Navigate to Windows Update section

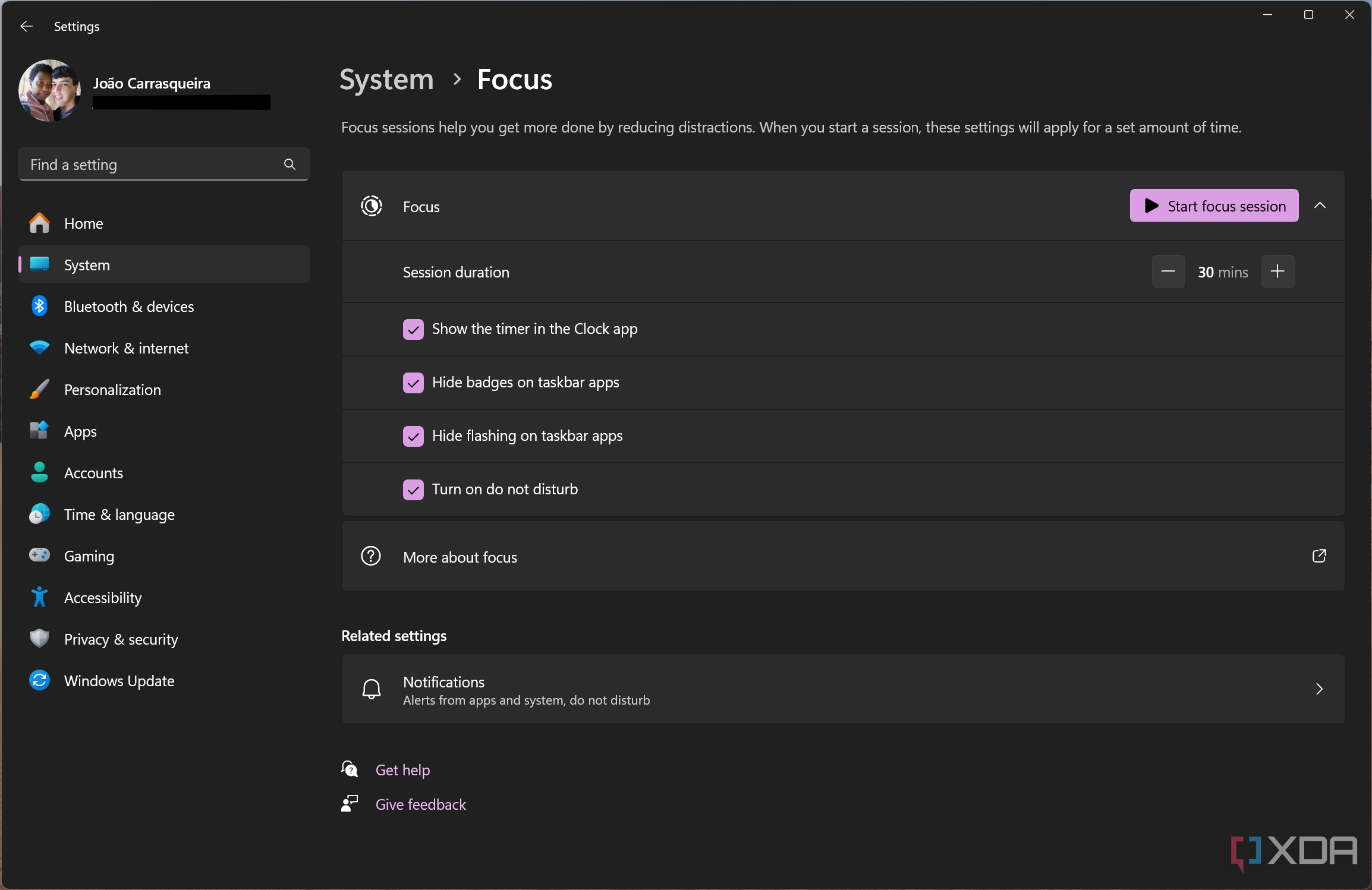119,680
